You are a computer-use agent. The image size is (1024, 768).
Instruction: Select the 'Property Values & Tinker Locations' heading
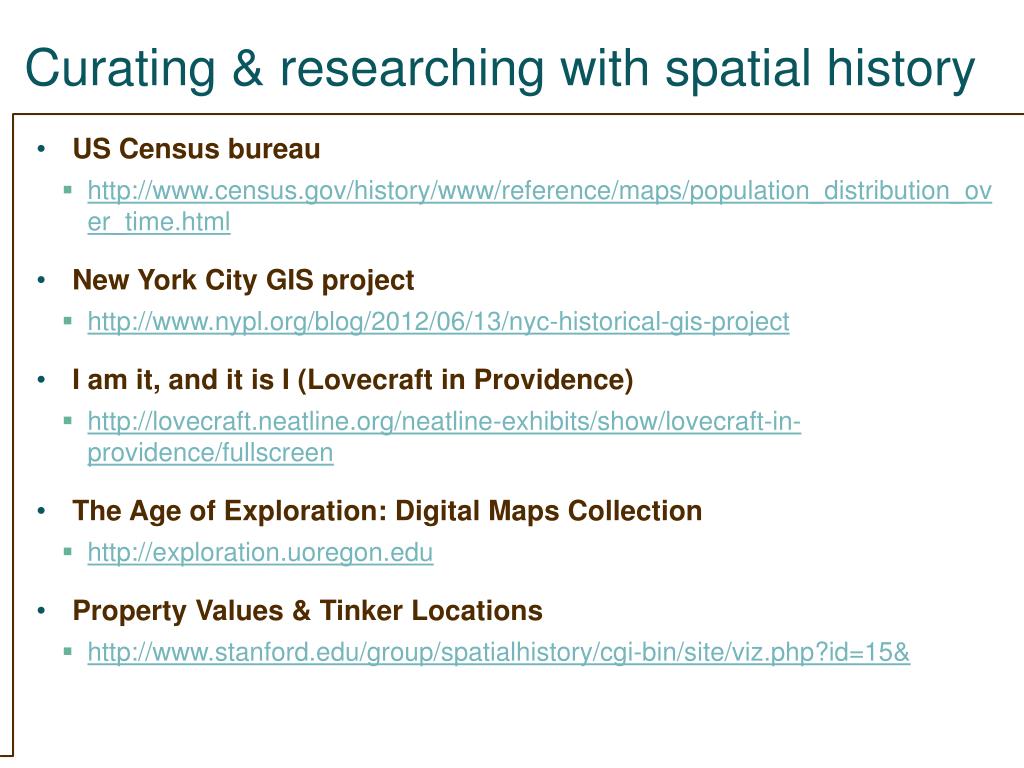point(308,611)
